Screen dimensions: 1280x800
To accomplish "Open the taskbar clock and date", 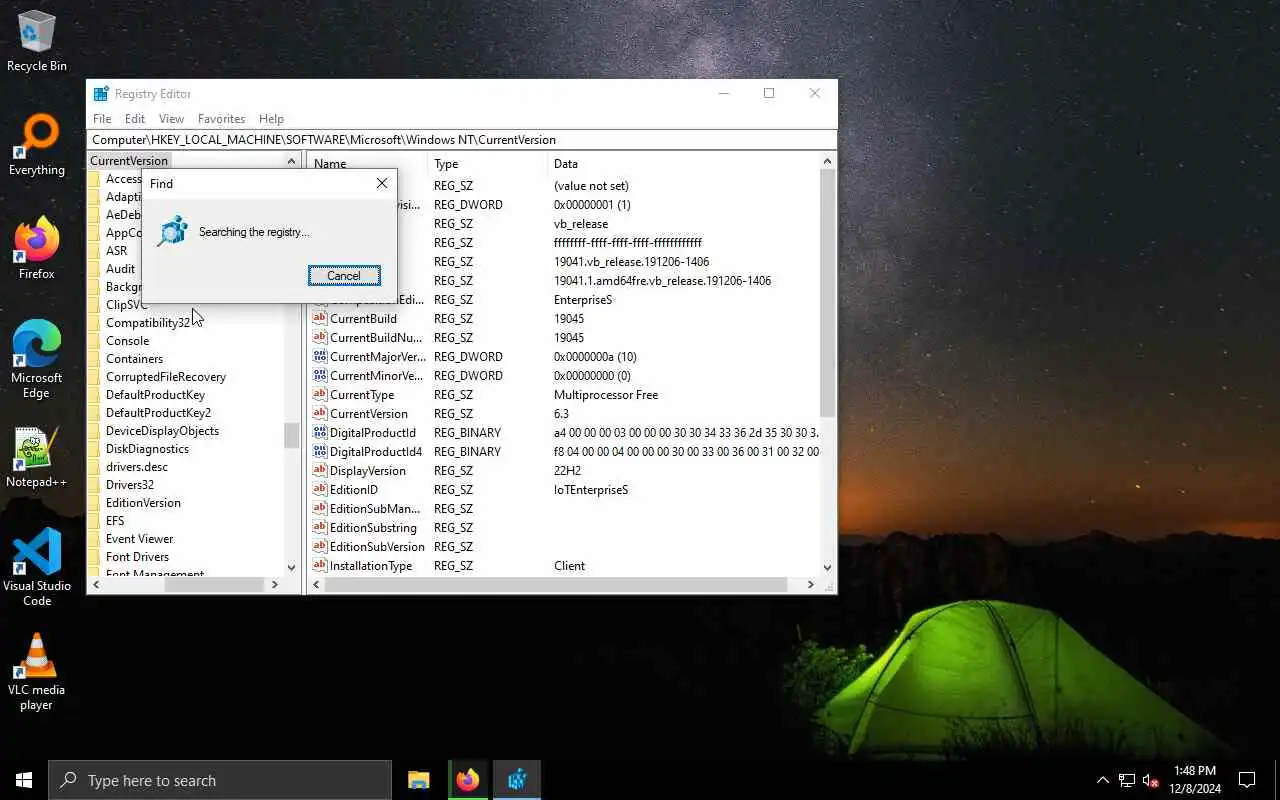I will 1194,780.
